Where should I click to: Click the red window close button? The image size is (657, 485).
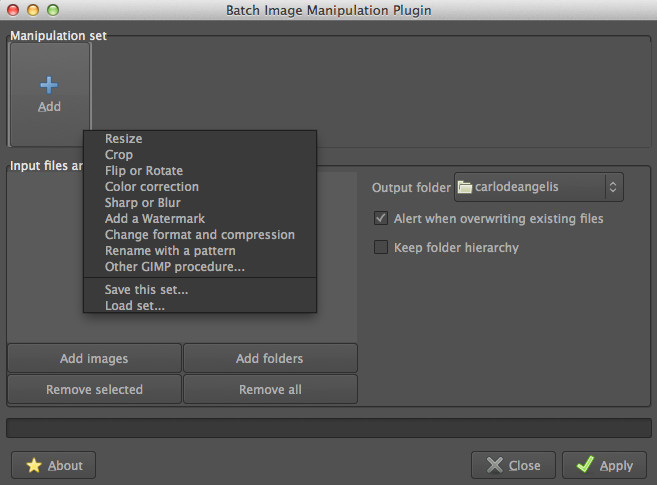tap(13, 10)
